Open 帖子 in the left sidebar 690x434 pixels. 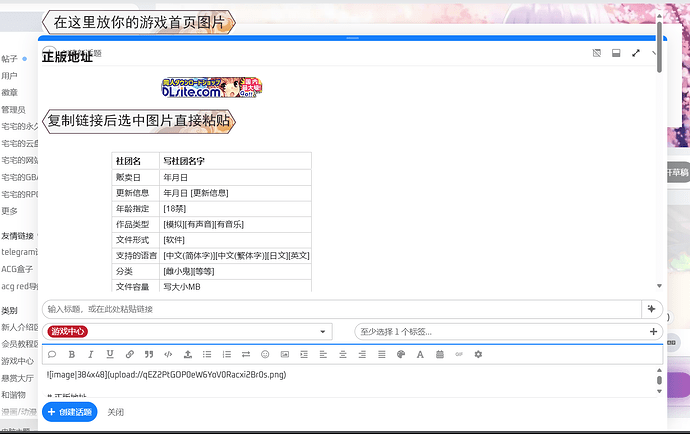pos(9,59)
